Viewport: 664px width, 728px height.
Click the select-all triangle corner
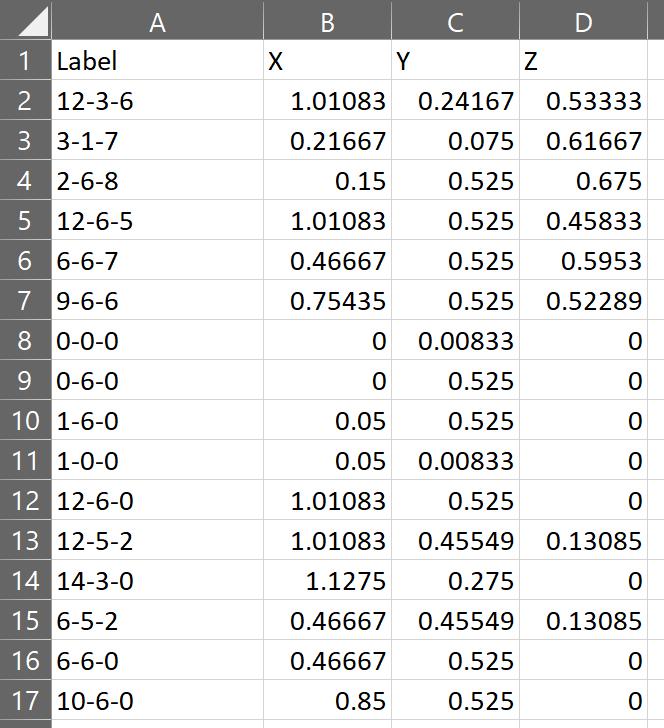coord(26,20)
